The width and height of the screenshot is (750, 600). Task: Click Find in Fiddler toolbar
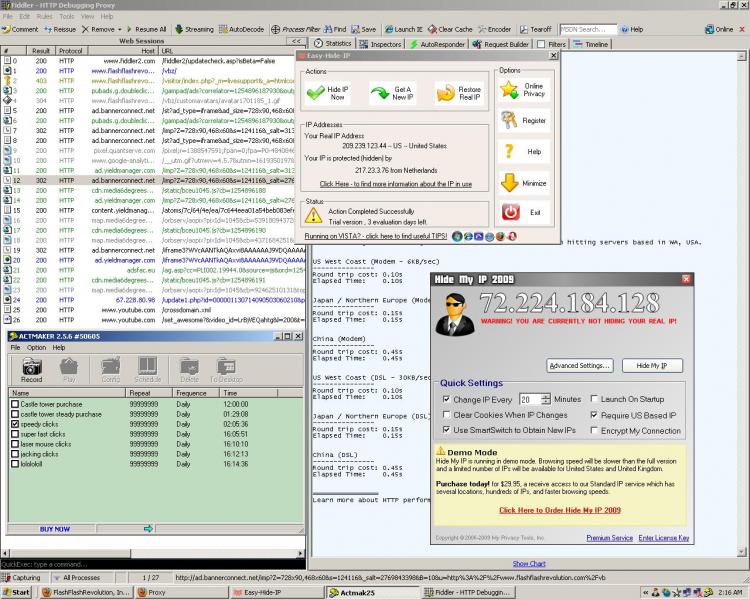(335, 29)
